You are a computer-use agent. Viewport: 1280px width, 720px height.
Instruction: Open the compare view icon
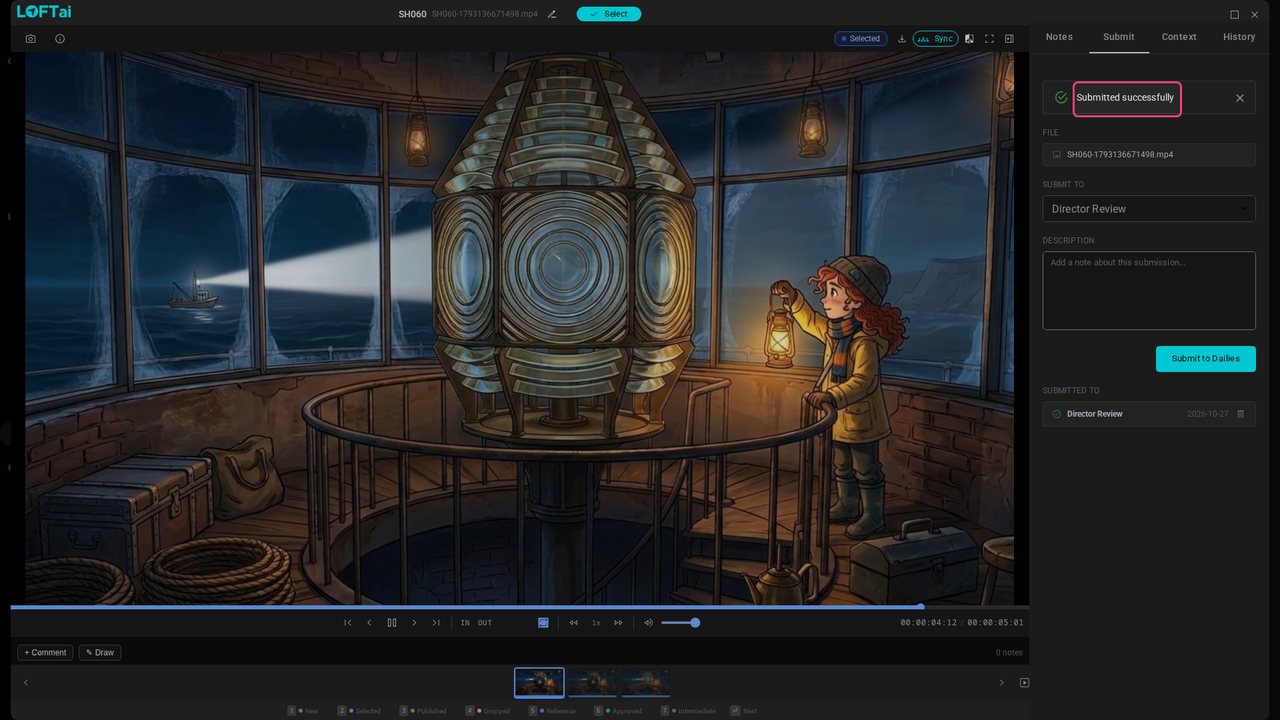969,39
